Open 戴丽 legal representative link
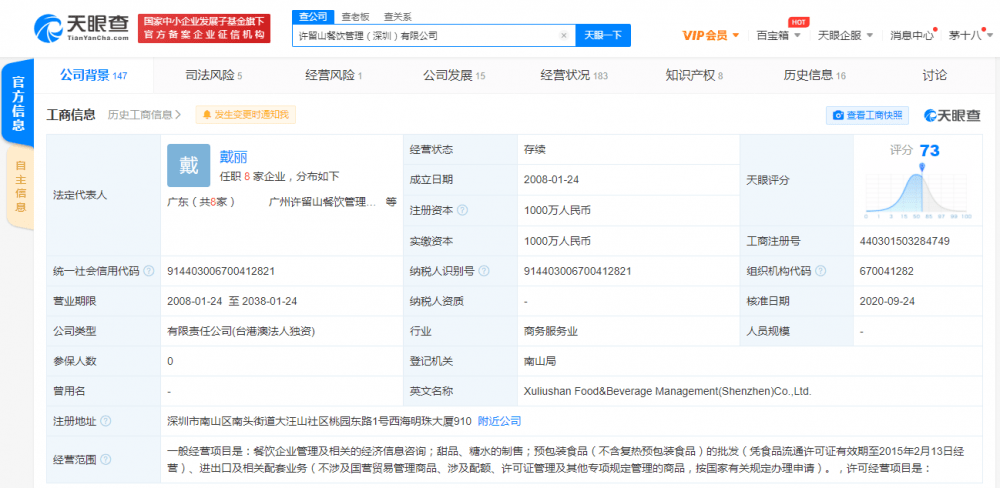Viewport: 1000px width, 488px height. (233, 157)
